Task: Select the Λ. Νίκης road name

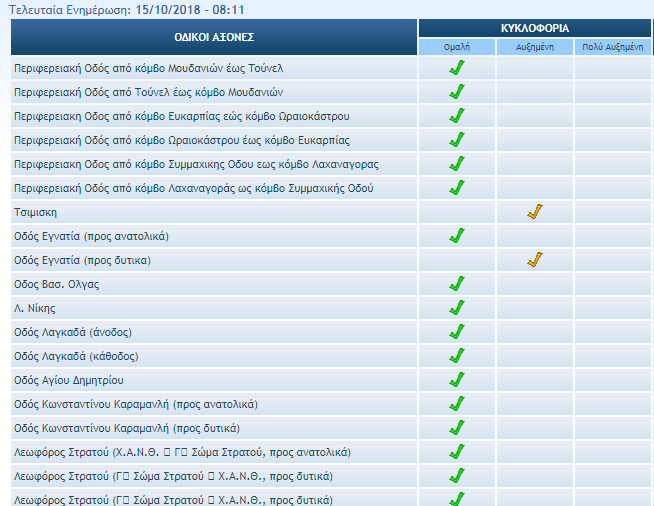Action: coord(34,308)
